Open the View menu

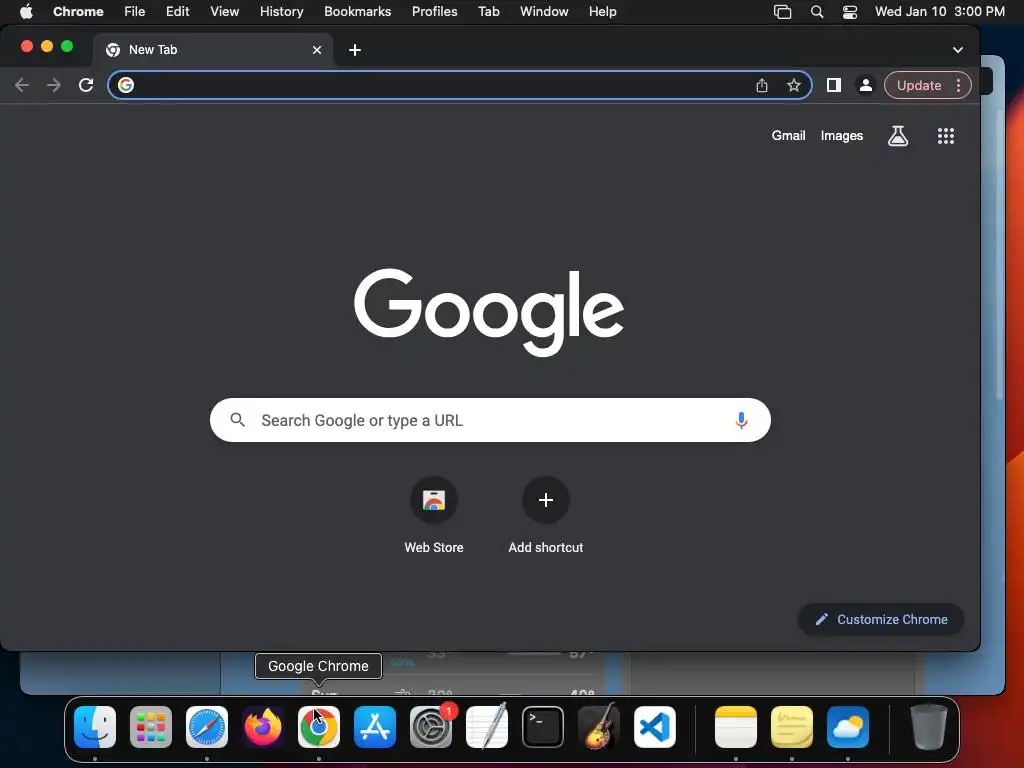click(224, 12)
